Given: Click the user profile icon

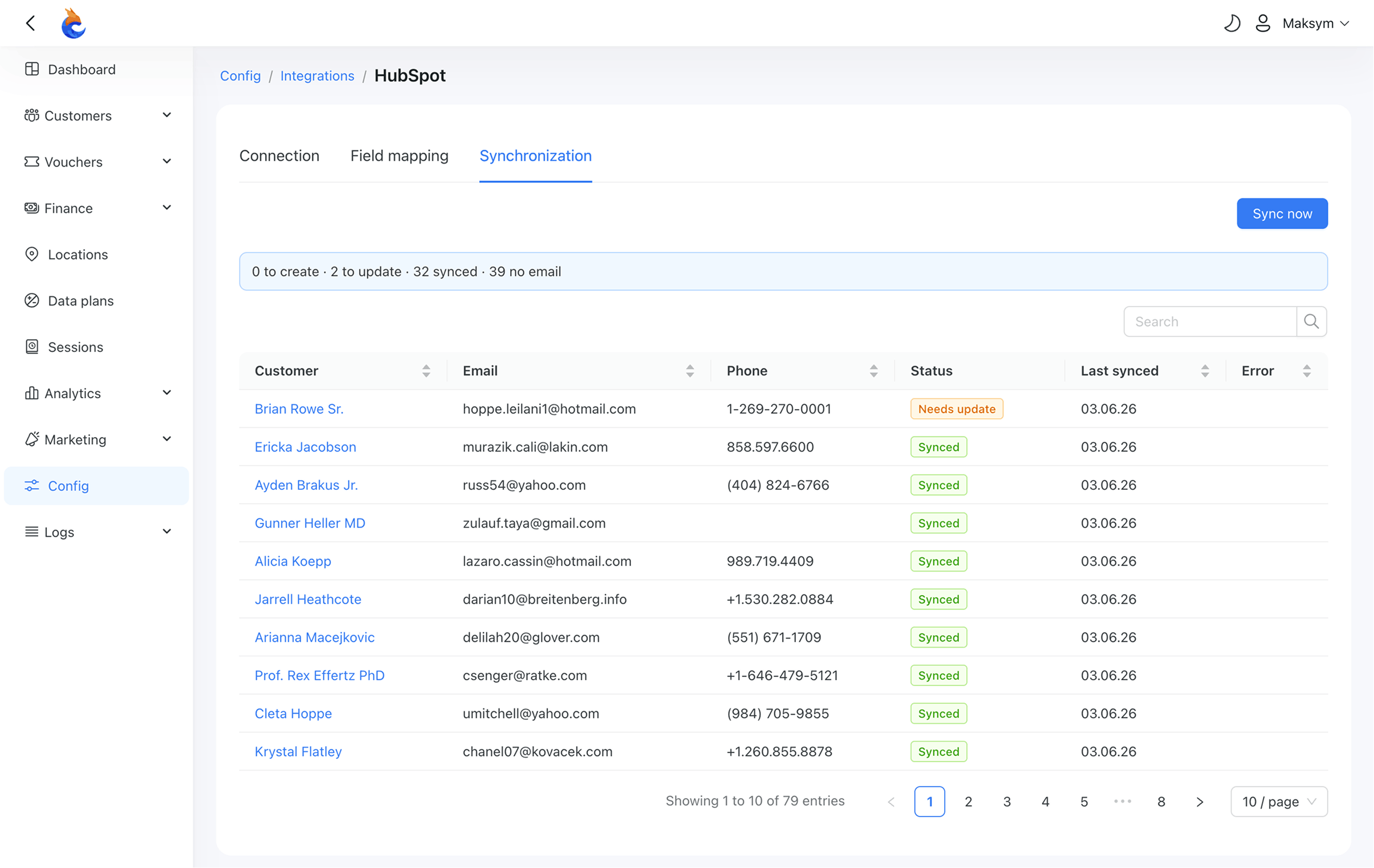Looking at the screenshot, I should click(1263, 23).
